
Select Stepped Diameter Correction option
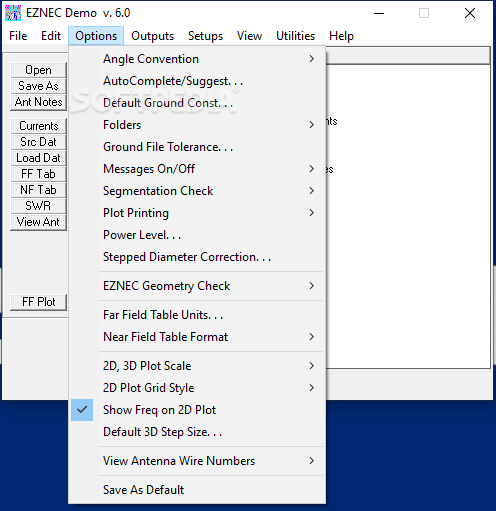coord(197,257)
